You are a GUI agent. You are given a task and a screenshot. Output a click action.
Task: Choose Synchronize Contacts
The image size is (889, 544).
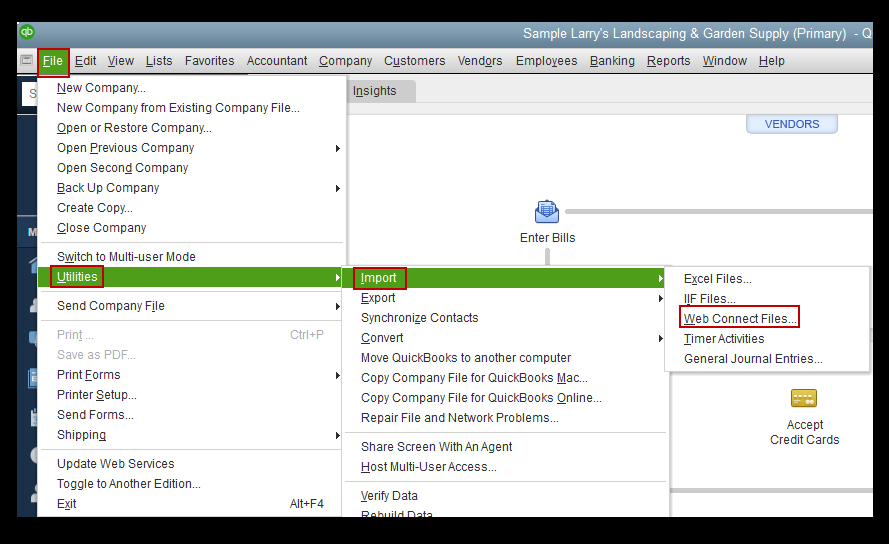504,318
